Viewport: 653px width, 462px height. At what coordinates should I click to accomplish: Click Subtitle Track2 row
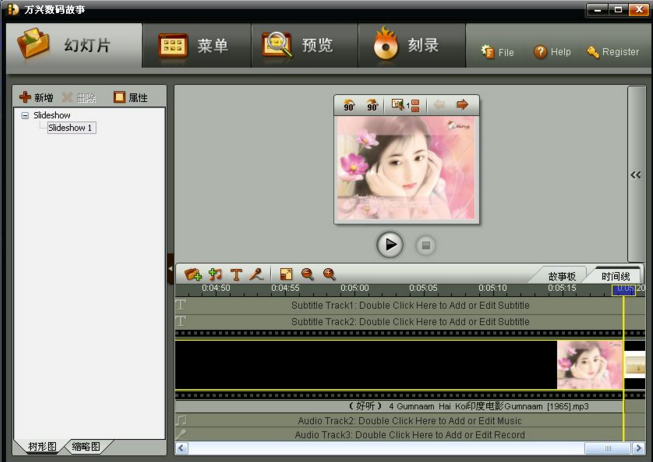410,322
